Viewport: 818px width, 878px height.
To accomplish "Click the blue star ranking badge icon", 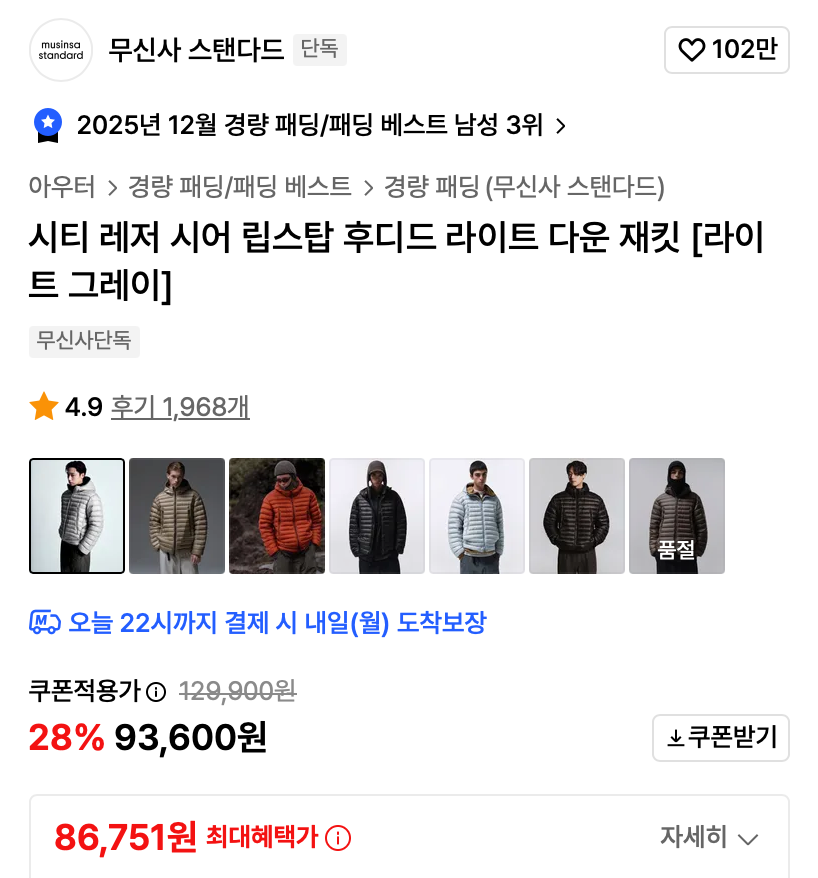I will 48,125.
